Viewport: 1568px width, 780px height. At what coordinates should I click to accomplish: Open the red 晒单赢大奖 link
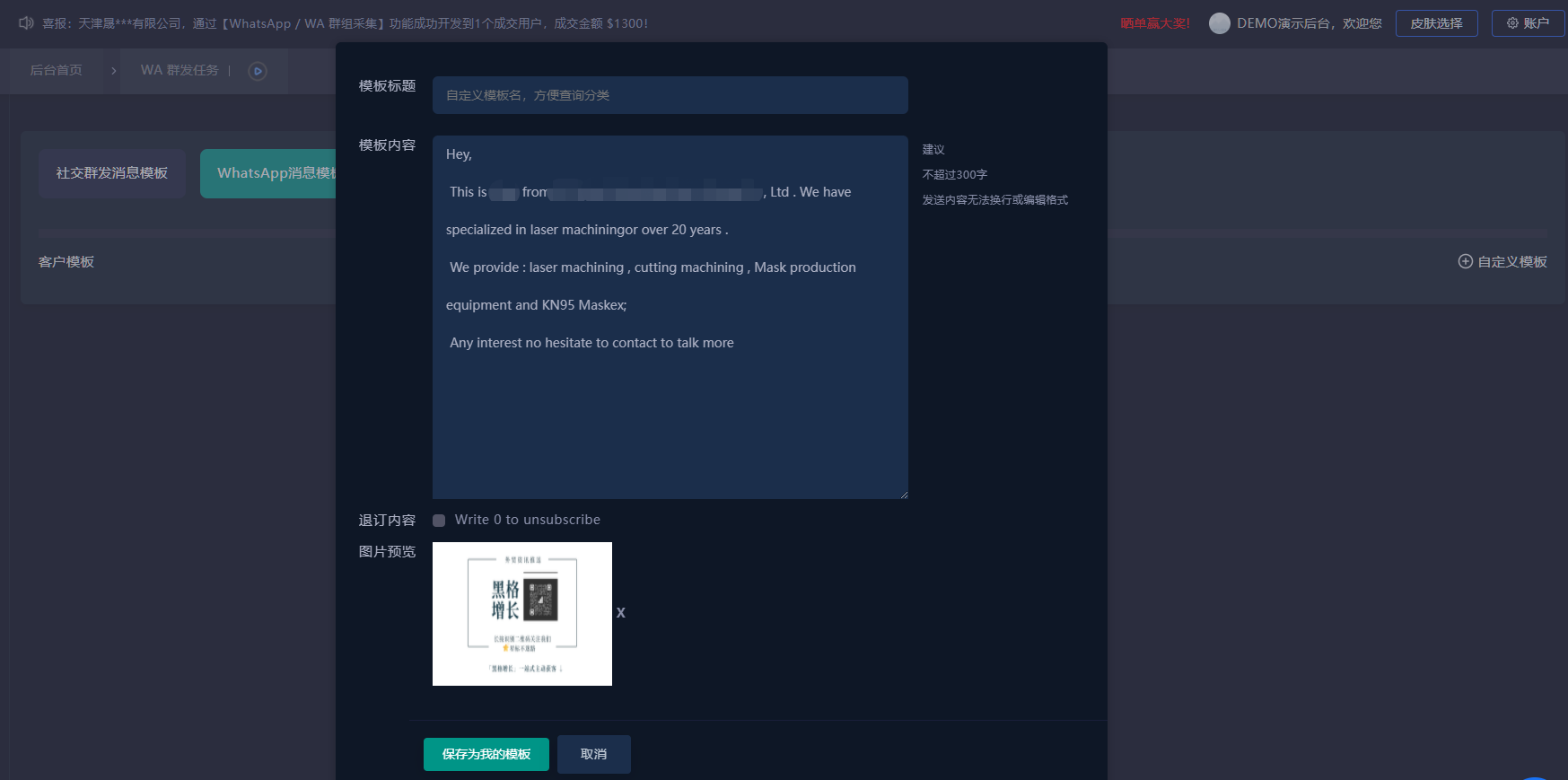(x=1154, y=23)
